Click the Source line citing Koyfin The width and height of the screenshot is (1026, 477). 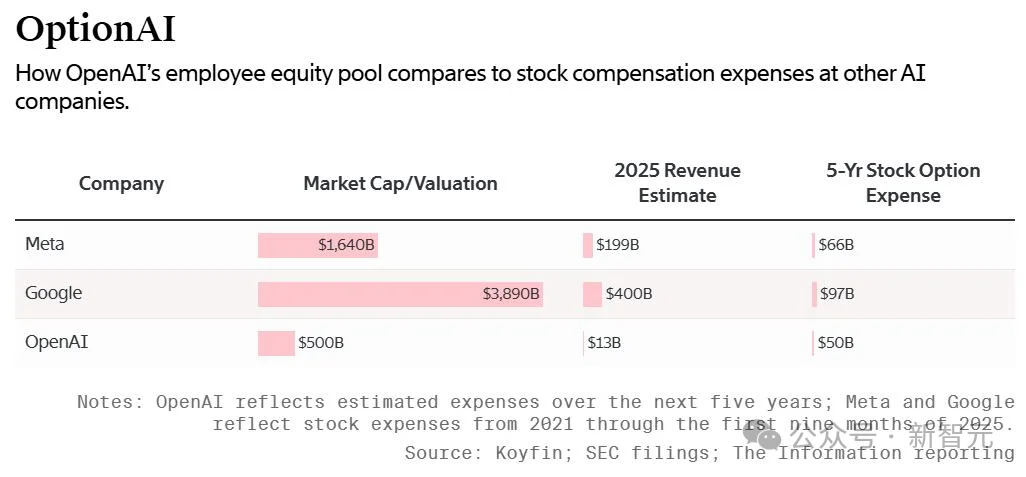tap(709, 453)
